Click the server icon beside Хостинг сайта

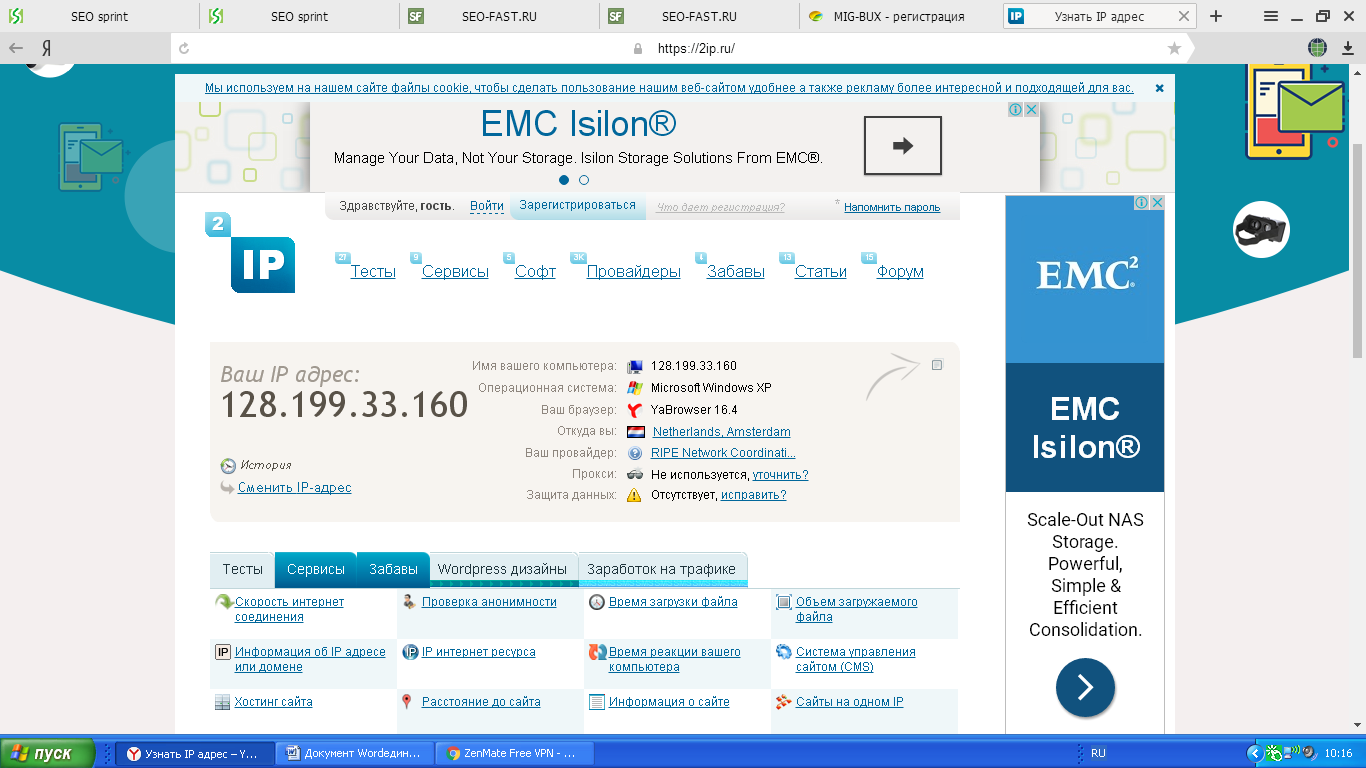[223, 702]
